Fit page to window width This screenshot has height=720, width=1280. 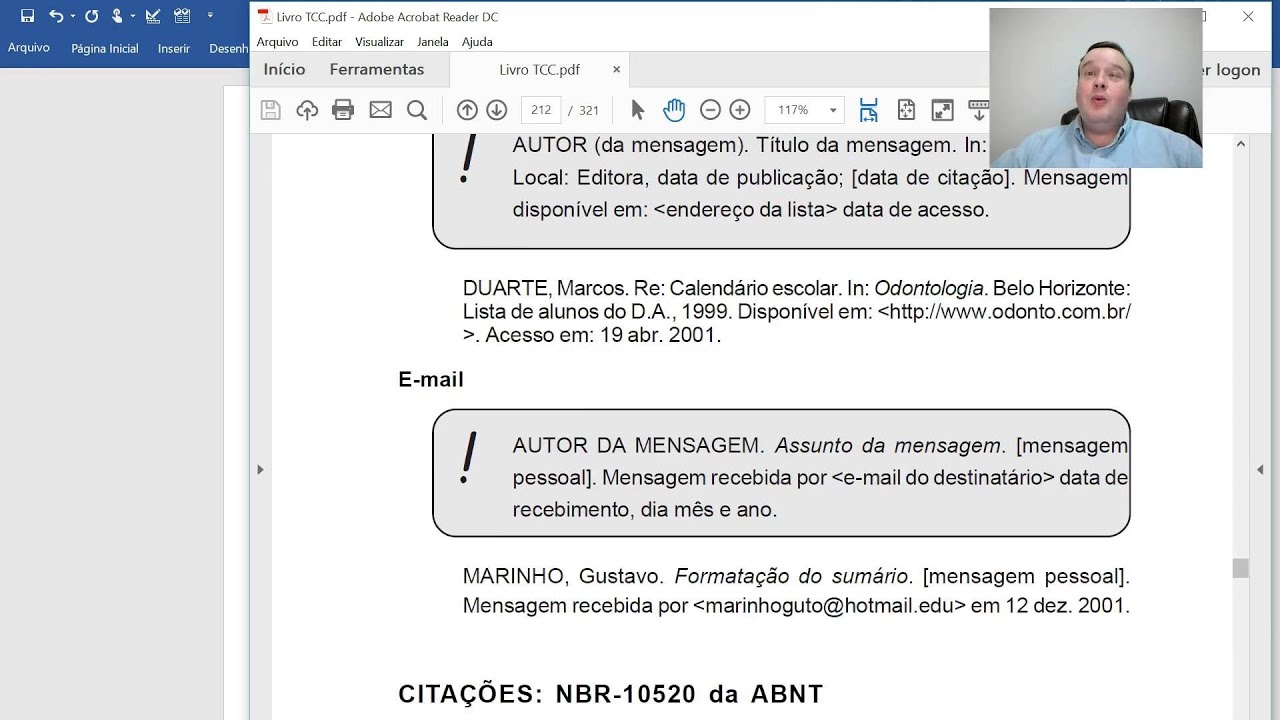click(868, 110)
